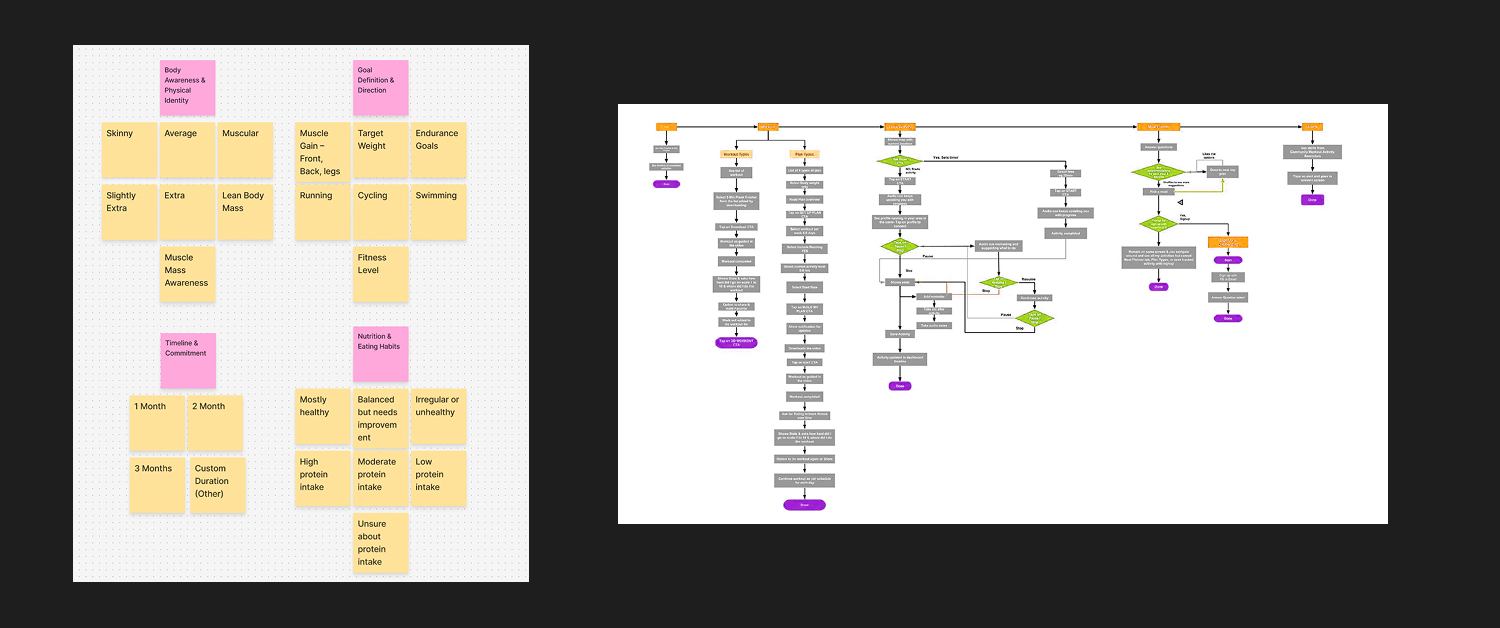Select the Skinny sticky note
This screenshot has height=628, width=1500.
[x=129, y=150]
